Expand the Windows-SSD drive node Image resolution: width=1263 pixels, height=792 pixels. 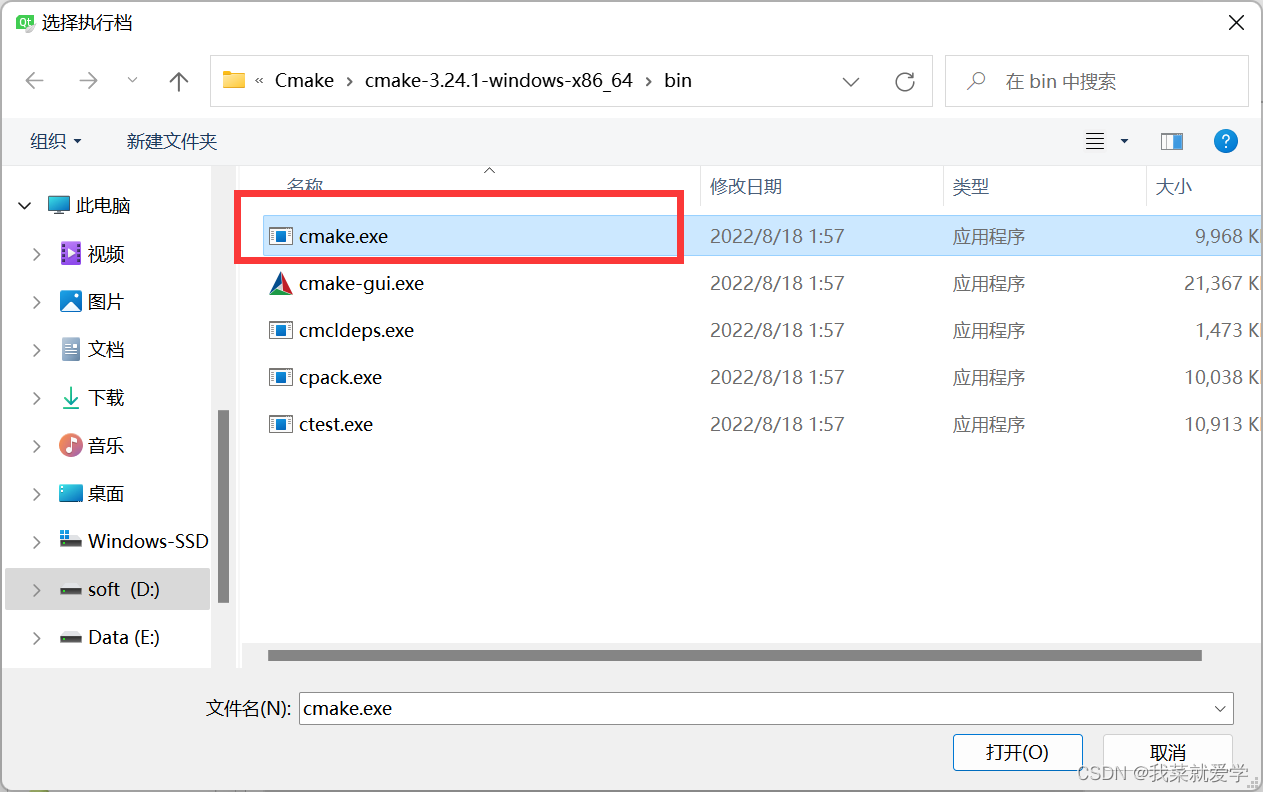[37, 542]
